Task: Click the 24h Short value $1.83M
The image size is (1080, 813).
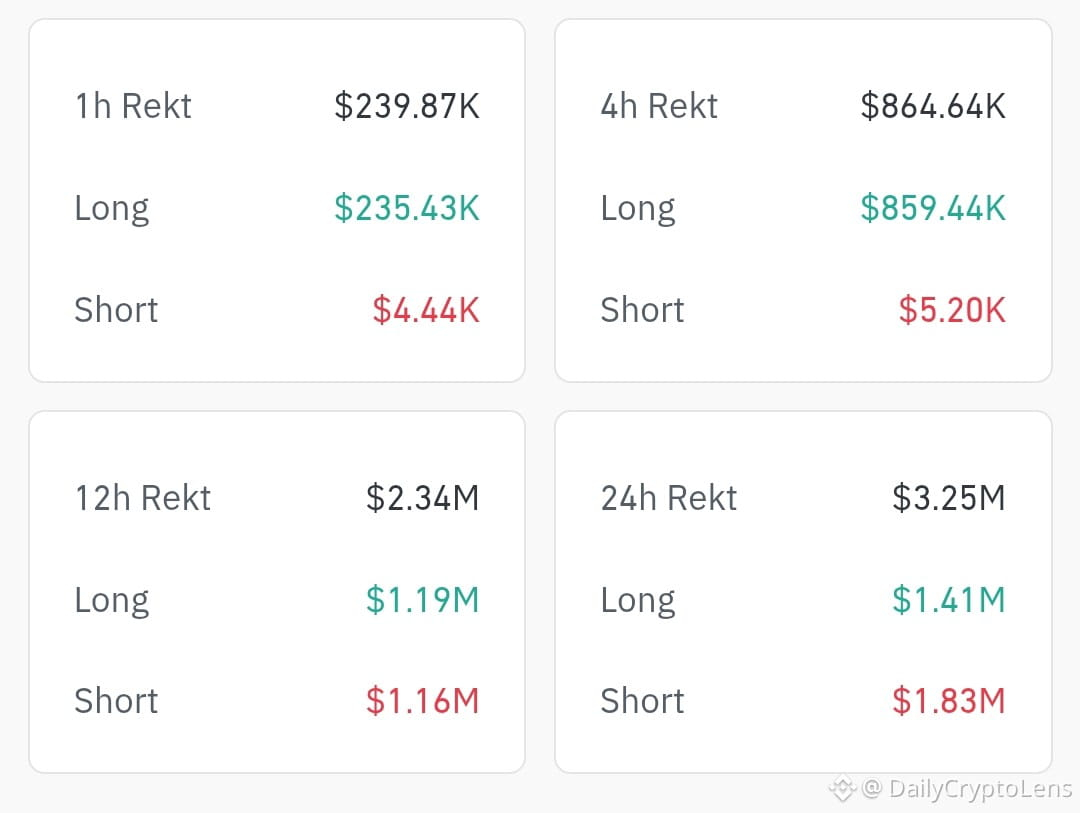Action: (x=949, y=701)
